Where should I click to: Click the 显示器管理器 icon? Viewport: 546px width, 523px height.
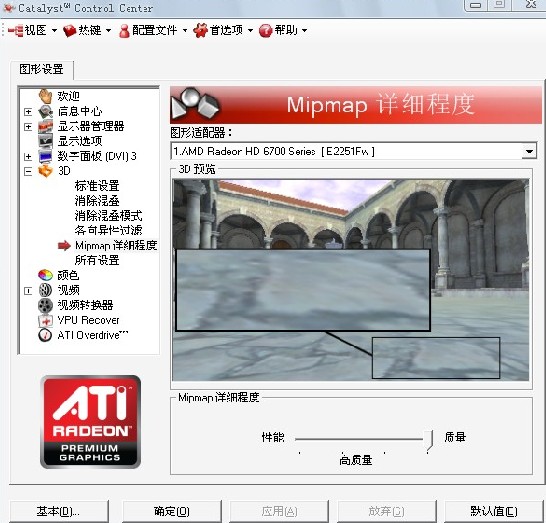click(45, 126)
